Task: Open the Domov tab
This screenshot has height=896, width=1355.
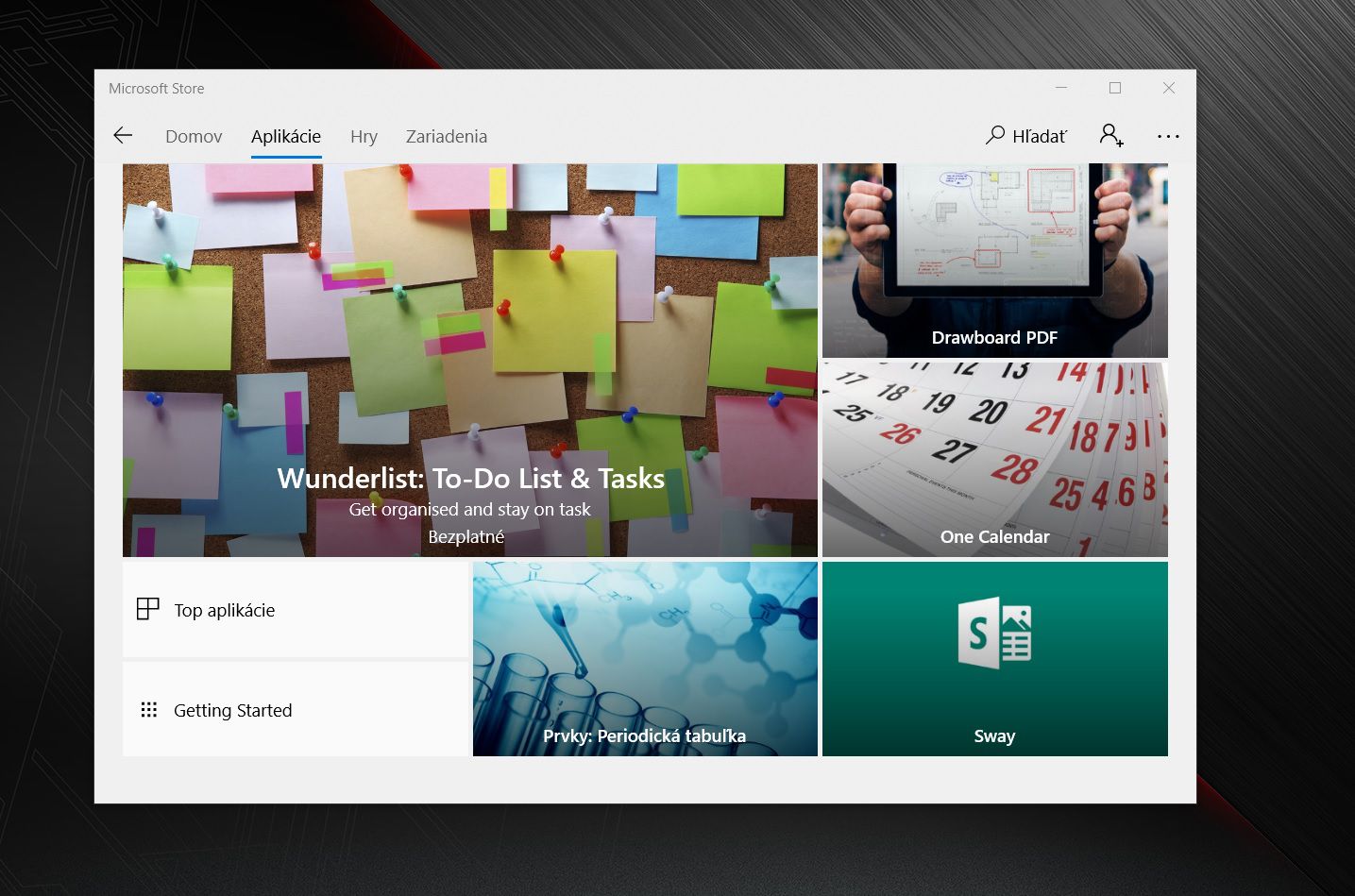Action: click(194, 137)
